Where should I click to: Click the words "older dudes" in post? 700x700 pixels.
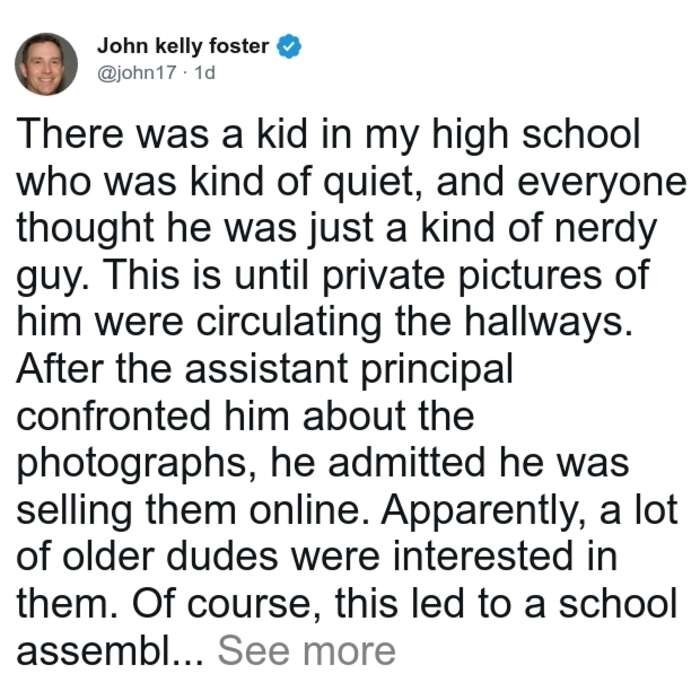click(x=170, y=557)
